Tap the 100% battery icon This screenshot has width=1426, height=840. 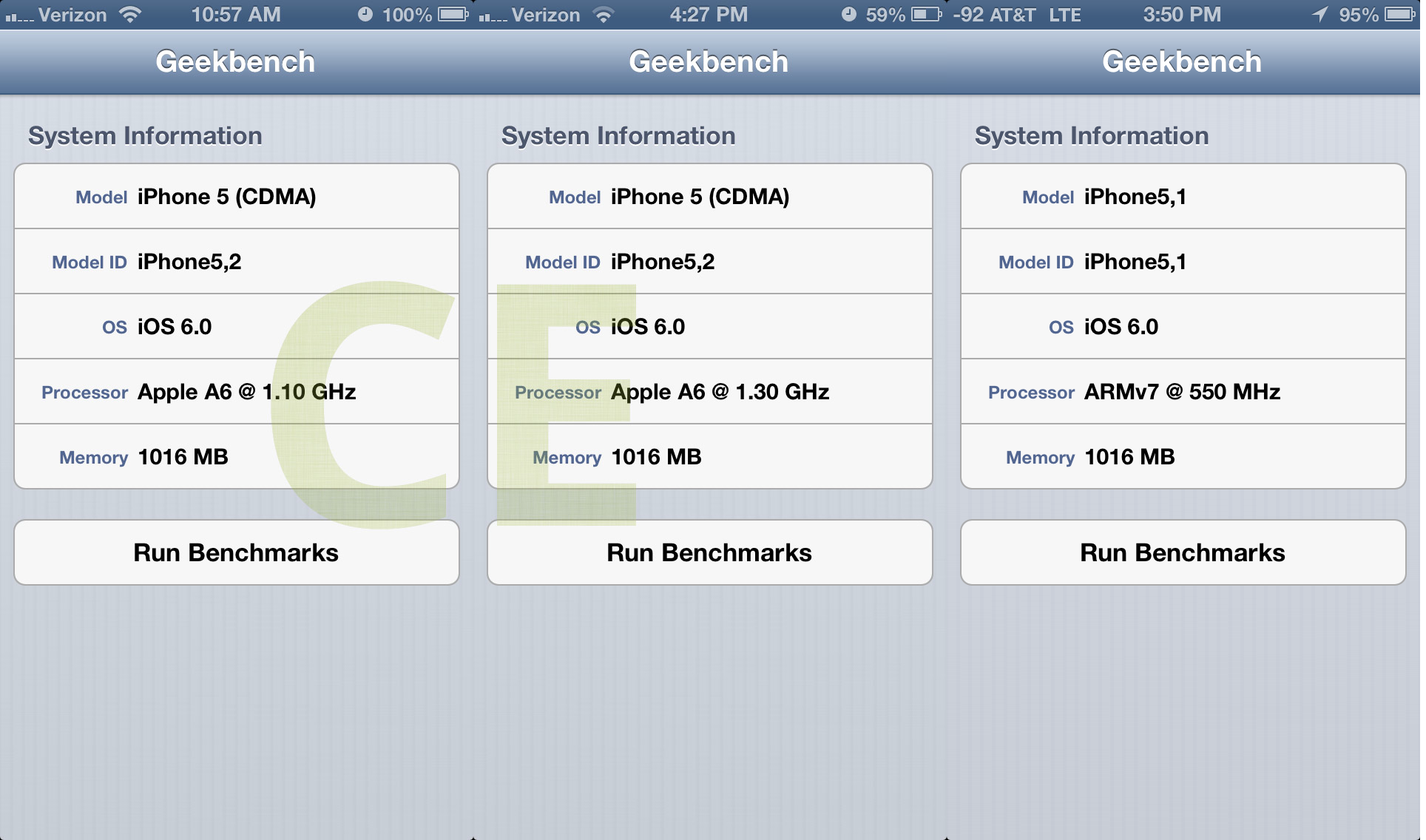(453, 15)
